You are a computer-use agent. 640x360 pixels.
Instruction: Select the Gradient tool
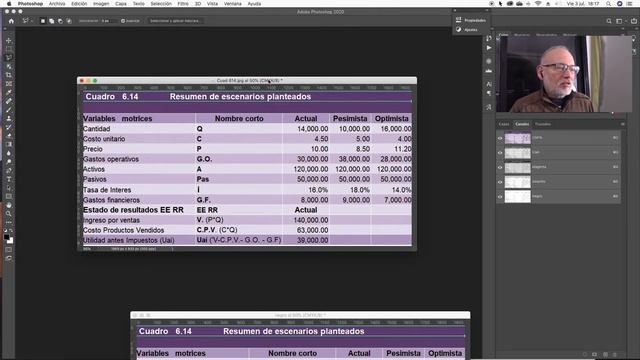point(9,144)
